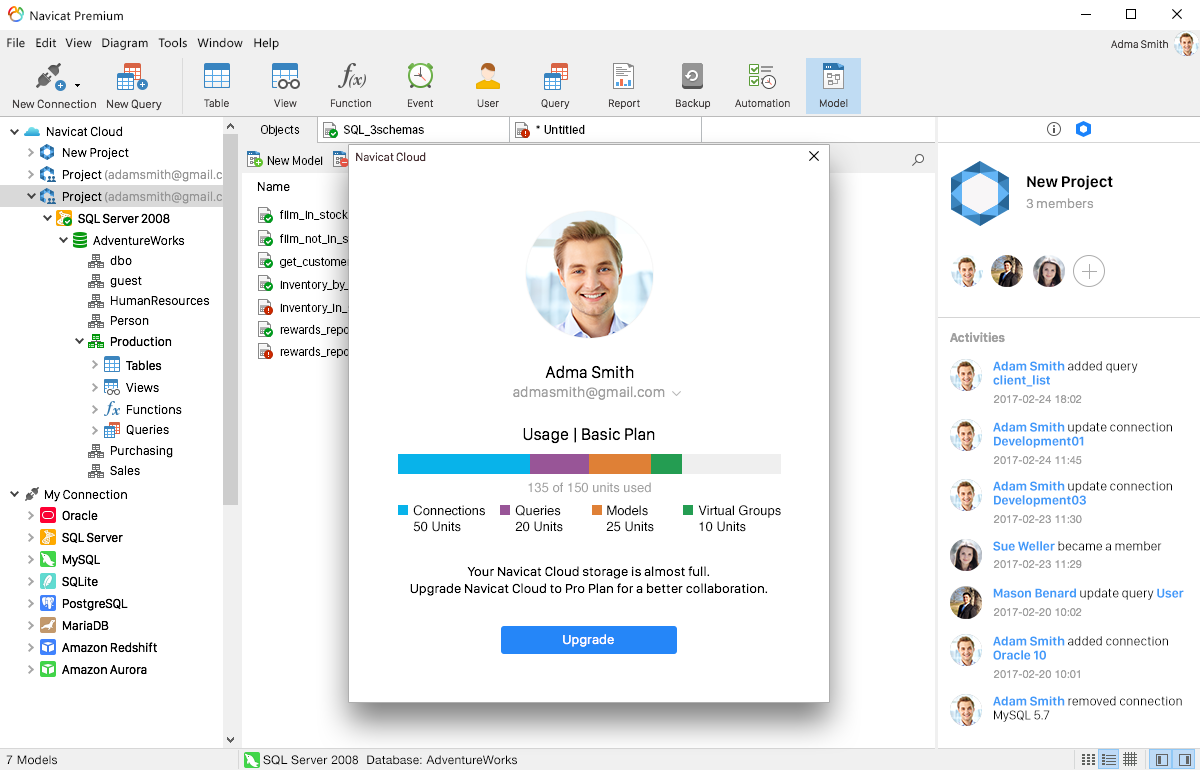This screenshot has width=1200, height=770.
Task: Click the Upgrade button
Action: 589,640
